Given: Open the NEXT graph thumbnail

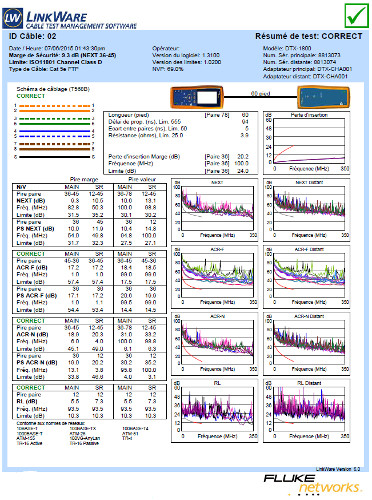Looking at the screenshot, I should point(215,210).
